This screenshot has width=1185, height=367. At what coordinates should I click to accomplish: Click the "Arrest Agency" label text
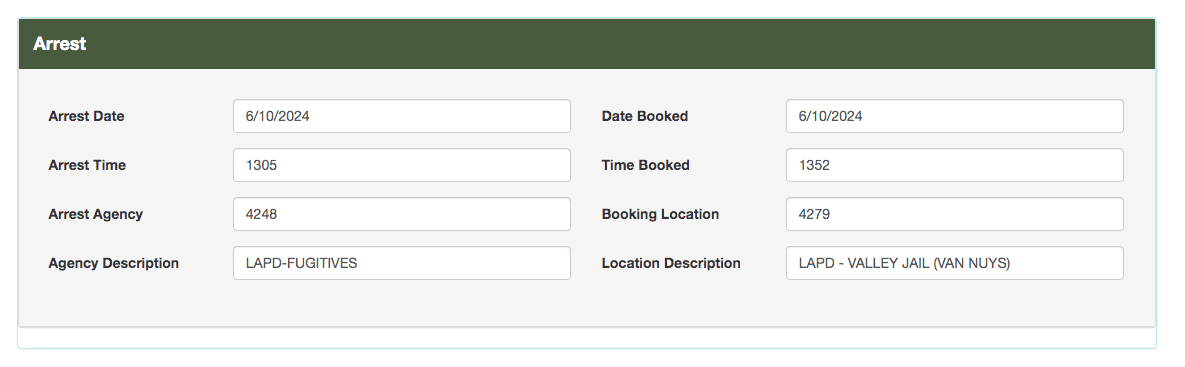click(95, 214)
